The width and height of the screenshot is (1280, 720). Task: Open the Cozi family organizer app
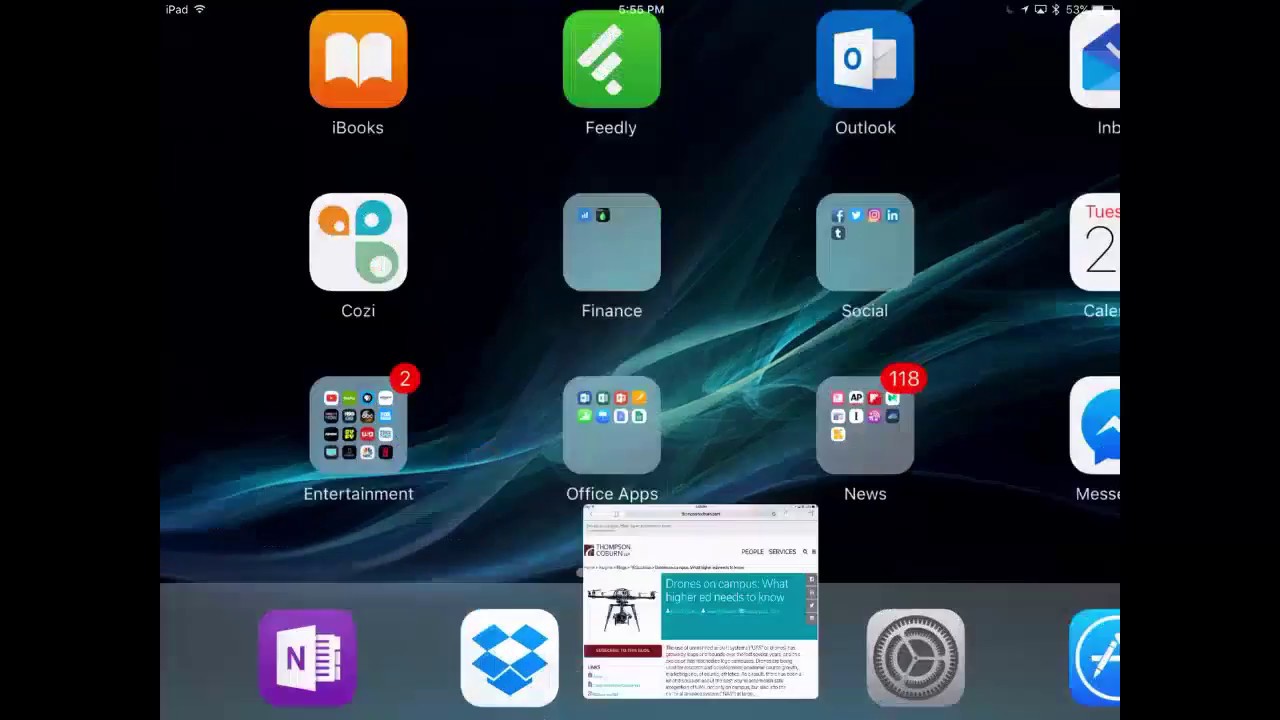(x=358, y=242)
